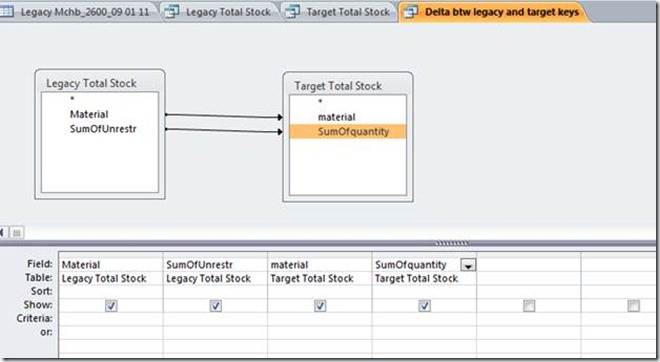The height and width of the screenshot is (362, 660).
Task: Click the pane splitter grip handle
Action: point(451,243)
